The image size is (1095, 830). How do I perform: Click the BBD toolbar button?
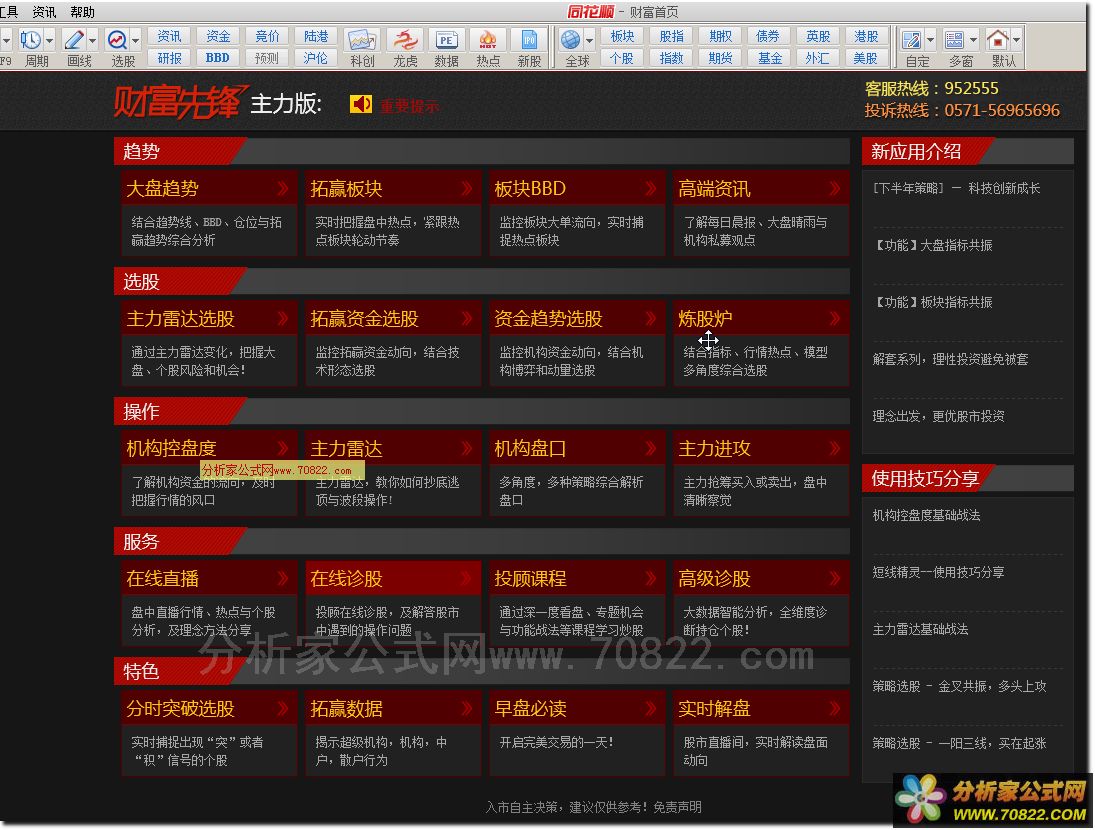[218, 58]
